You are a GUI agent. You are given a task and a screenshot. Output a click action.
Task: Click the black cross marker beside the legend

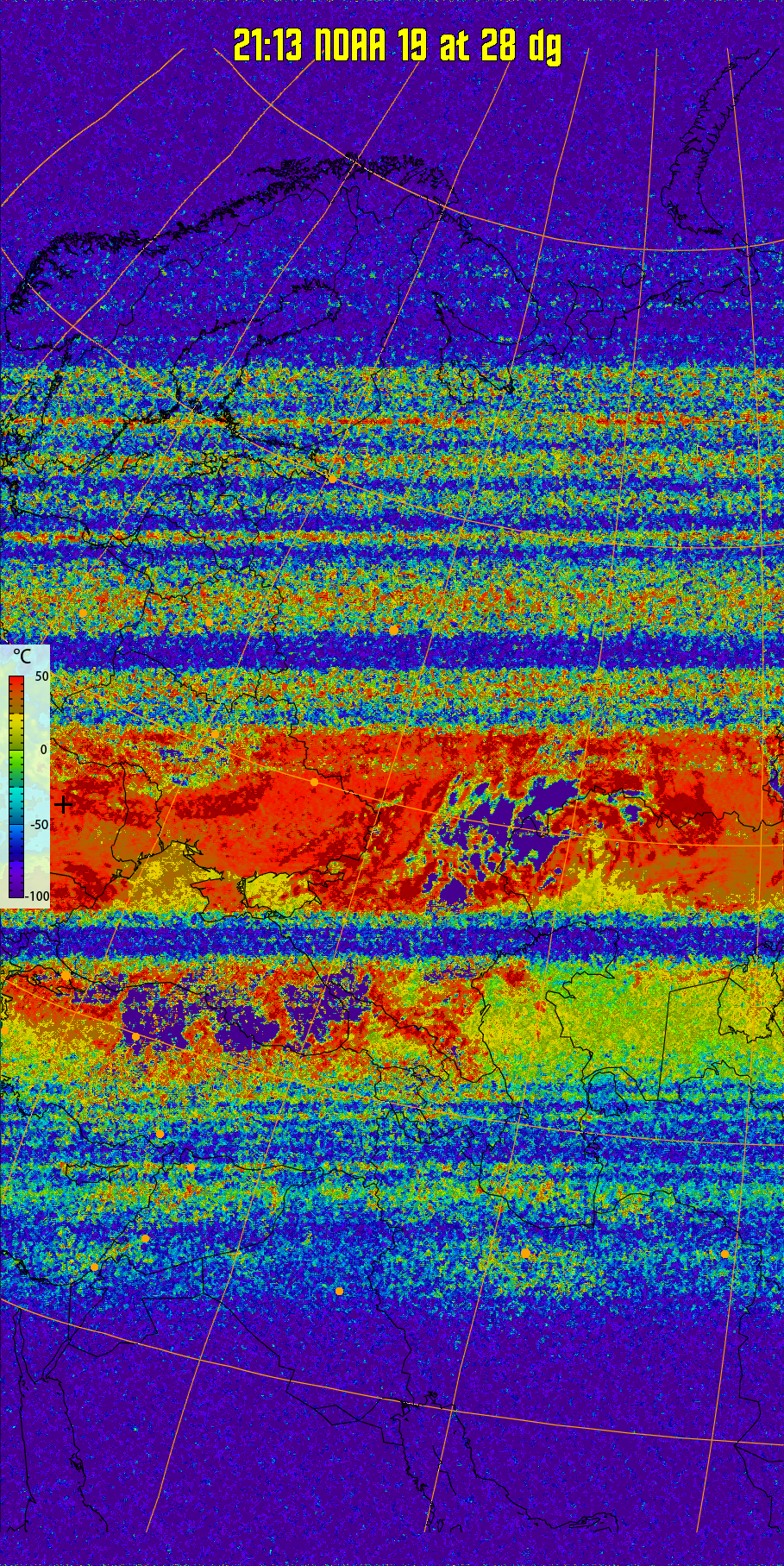point(63,804)
